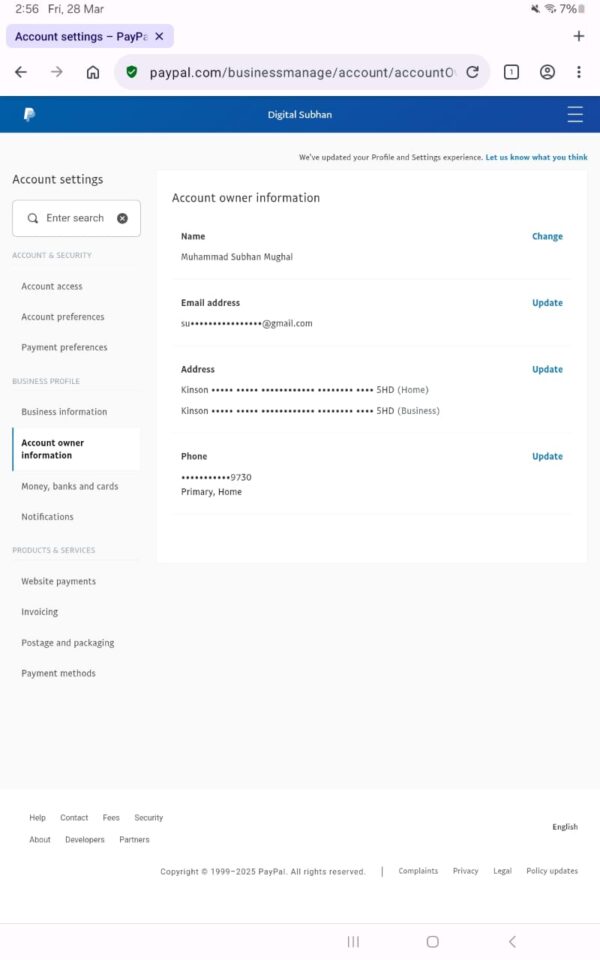Go to Payment preferences settings

(x=64, y=348)
